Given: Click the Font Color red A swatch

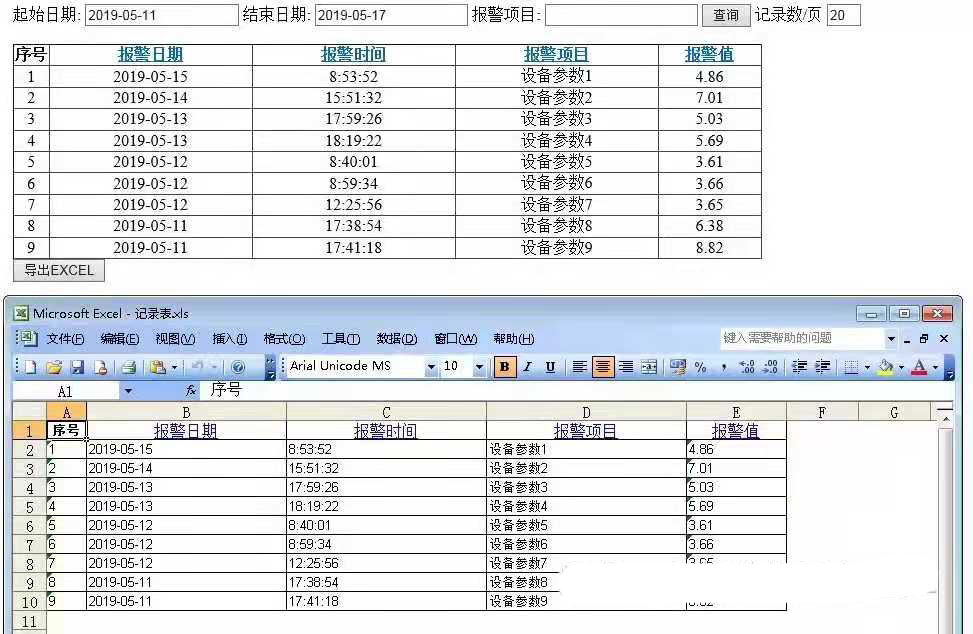Looking at the screenshot, I should [x=920, y=367].
